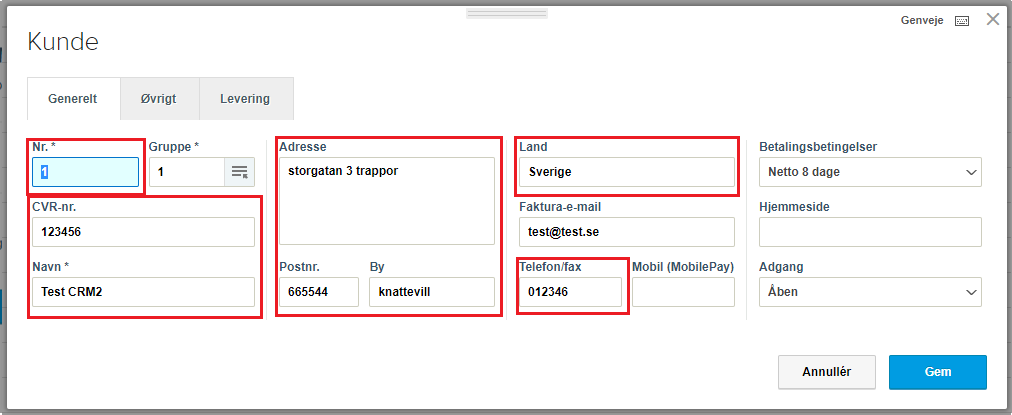The width and height of the screenshot is (1012, 415).
Task: Select the Faktura-e-mail field
Action: click(x=626, y=232)
